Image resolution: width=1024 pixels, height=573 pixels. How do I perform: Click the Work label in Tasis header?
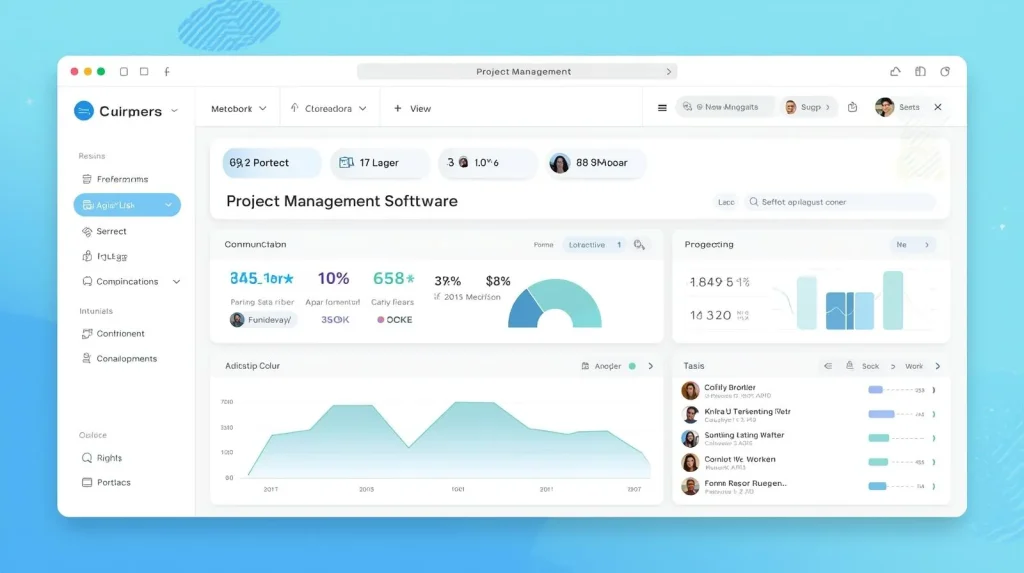tap(914, 367)
